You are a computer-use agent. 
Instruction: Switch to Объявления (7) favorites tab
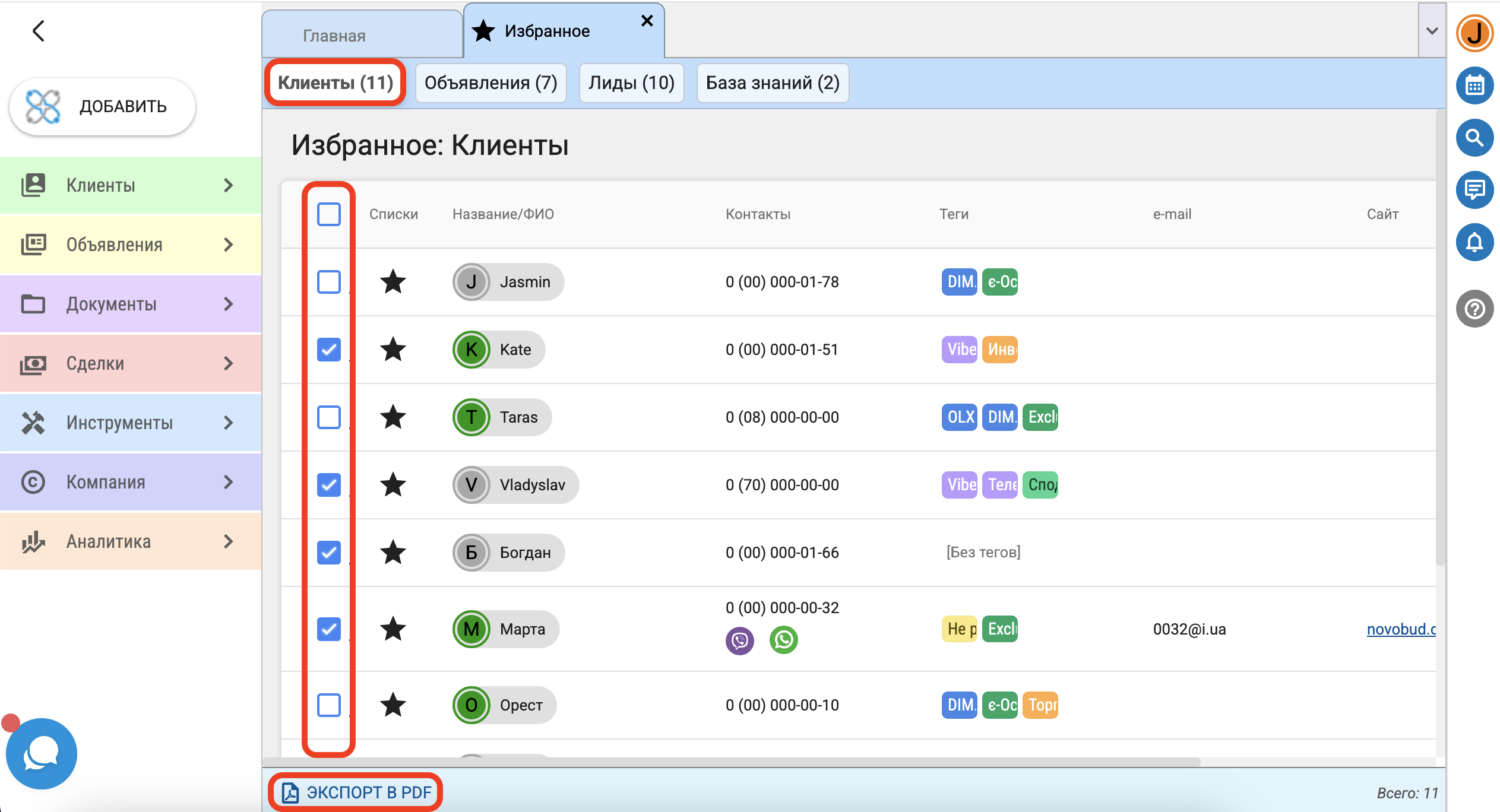490,83
